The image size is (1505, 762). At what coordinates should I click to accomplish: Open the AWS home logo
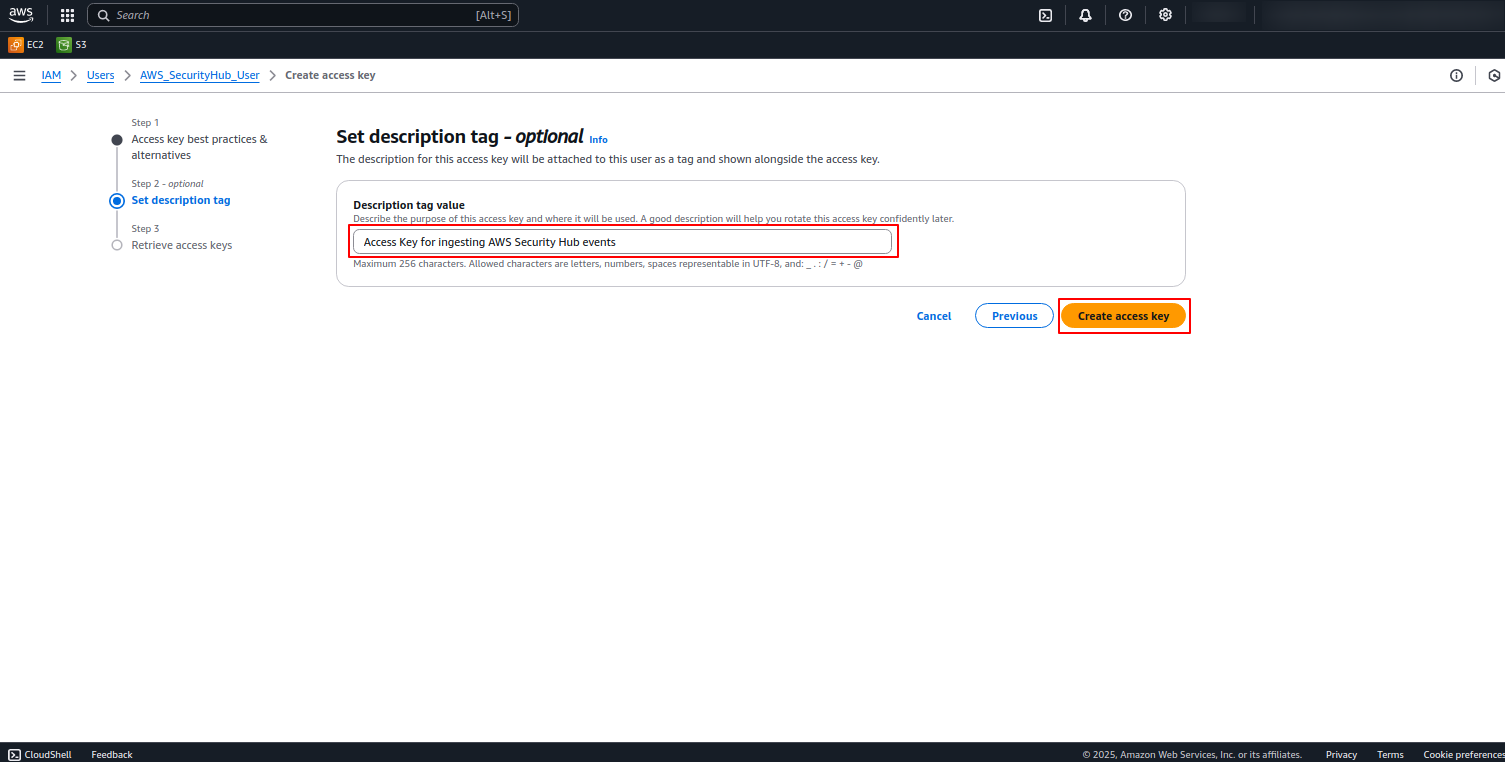tap(21, 15)
